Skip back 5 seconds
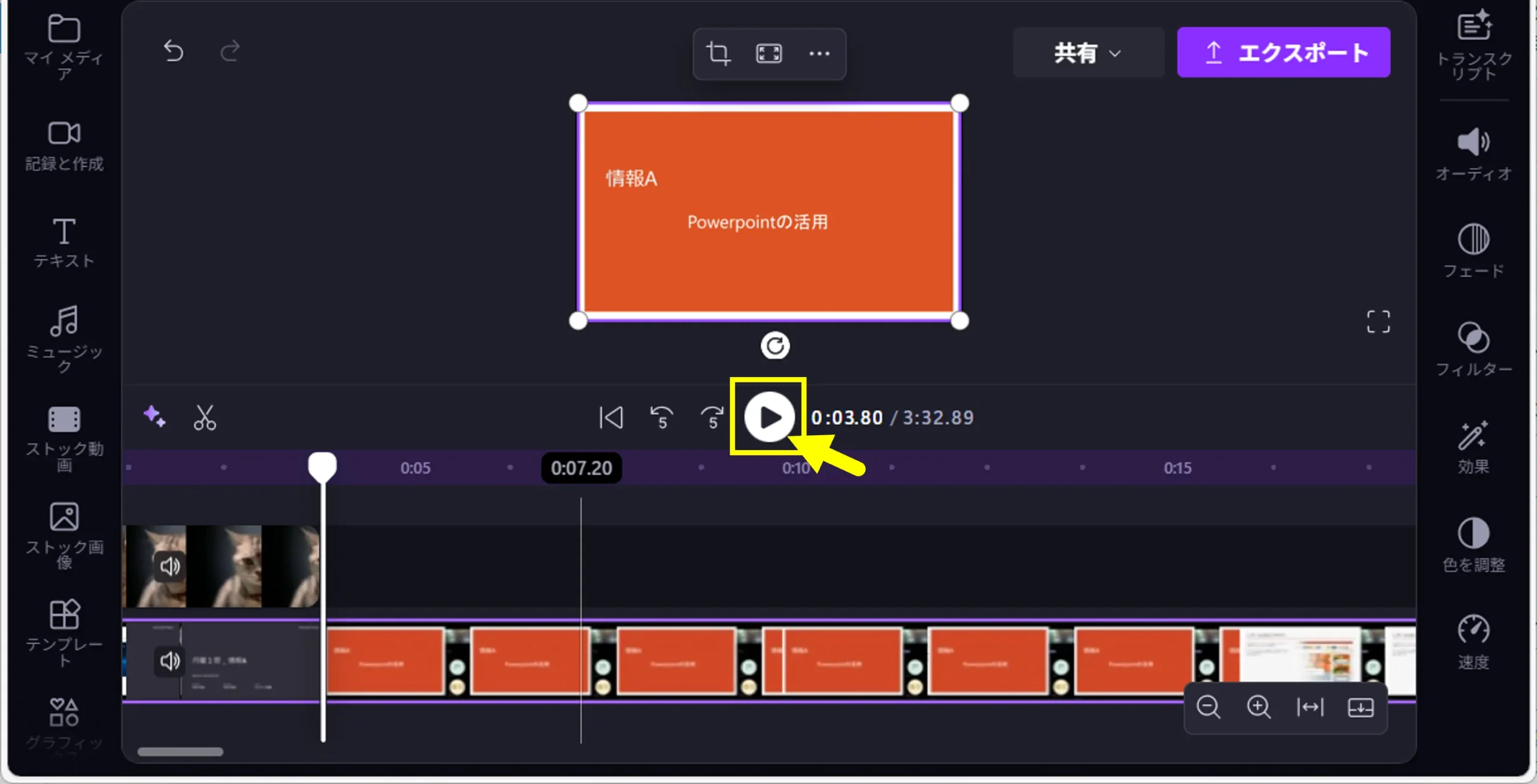This screenshot has width=1537, height=784. 662,417
